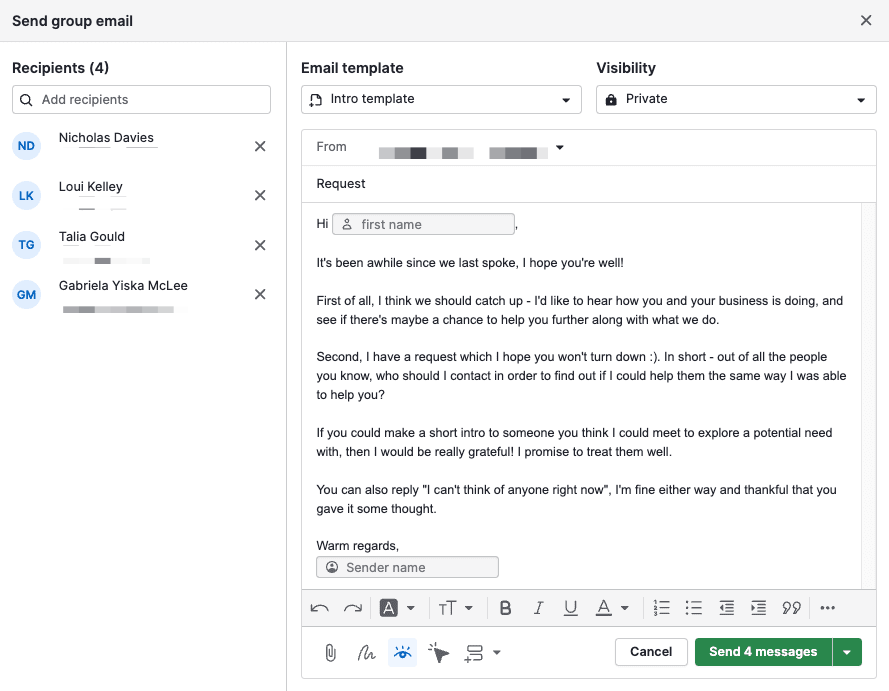This screenshot has width=889, height=691.
Task: Insert a numbered list
Action: (x=661, y=607)
